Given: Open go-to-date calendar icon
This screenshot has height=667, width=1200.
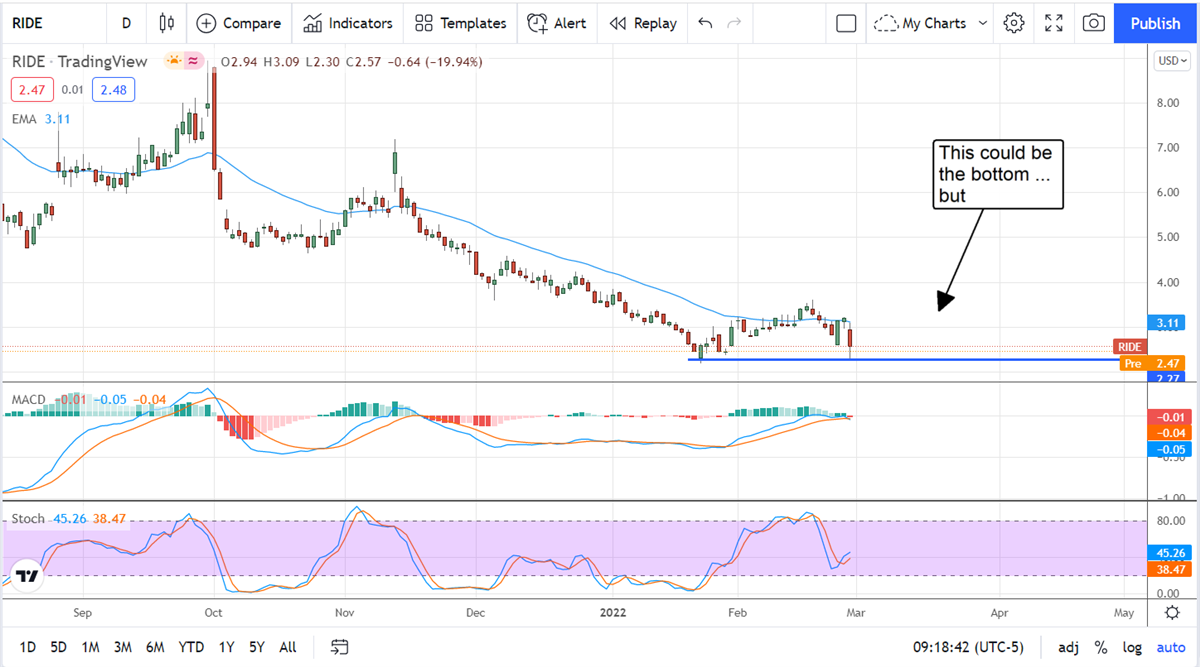Looking at the screenshot, I should click(341, 647).
